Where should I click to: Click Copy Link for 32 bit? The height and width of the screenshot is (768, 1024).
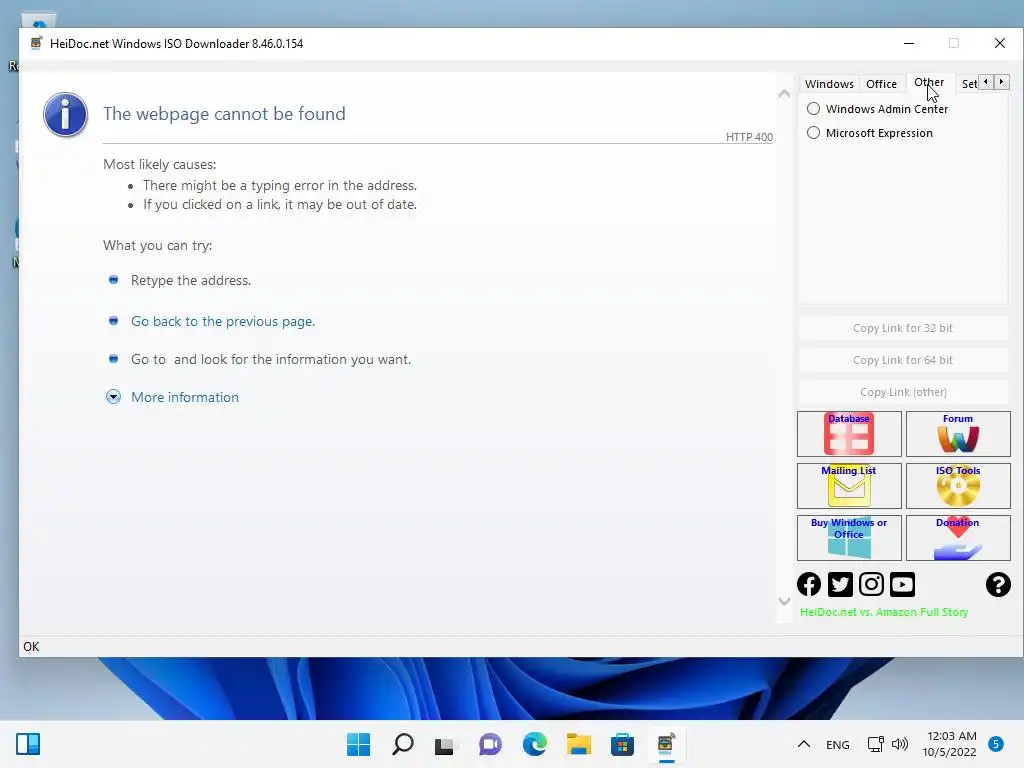(903, 328)
